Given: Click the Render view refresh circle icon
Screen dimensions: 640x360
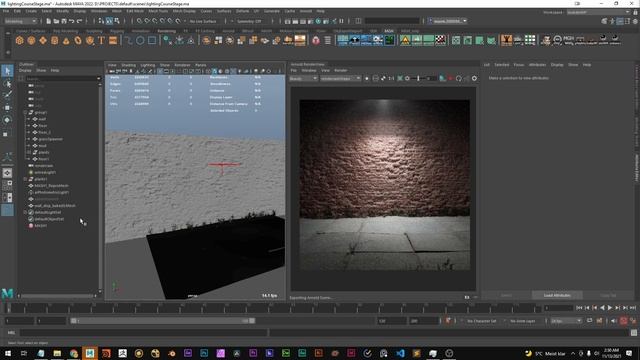Looking at the screenshot, I should tap(459, 78).
